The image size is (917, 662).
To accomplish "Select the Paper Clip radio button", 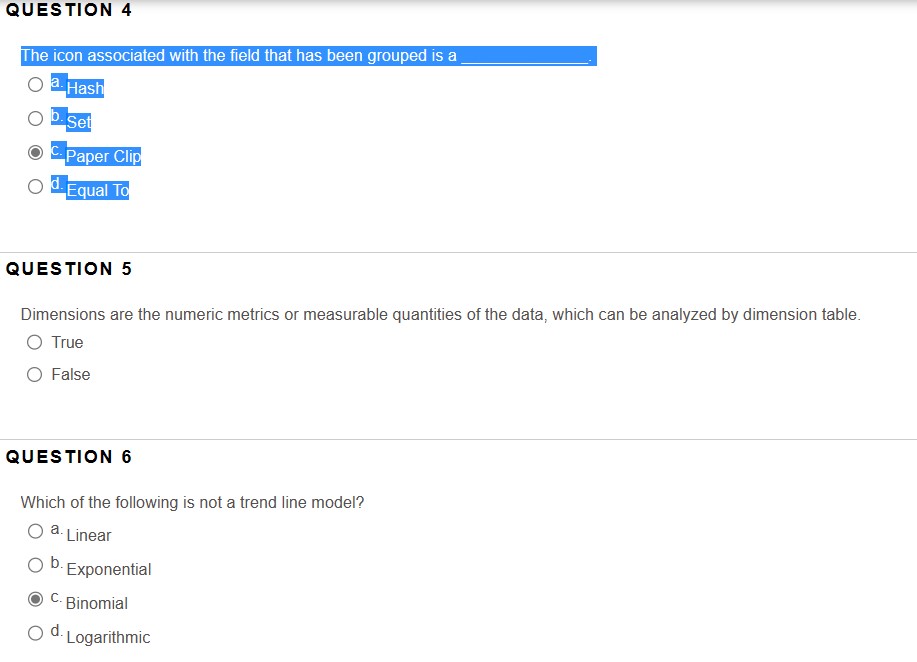I will pyautogui.click(x=35, y=152).
